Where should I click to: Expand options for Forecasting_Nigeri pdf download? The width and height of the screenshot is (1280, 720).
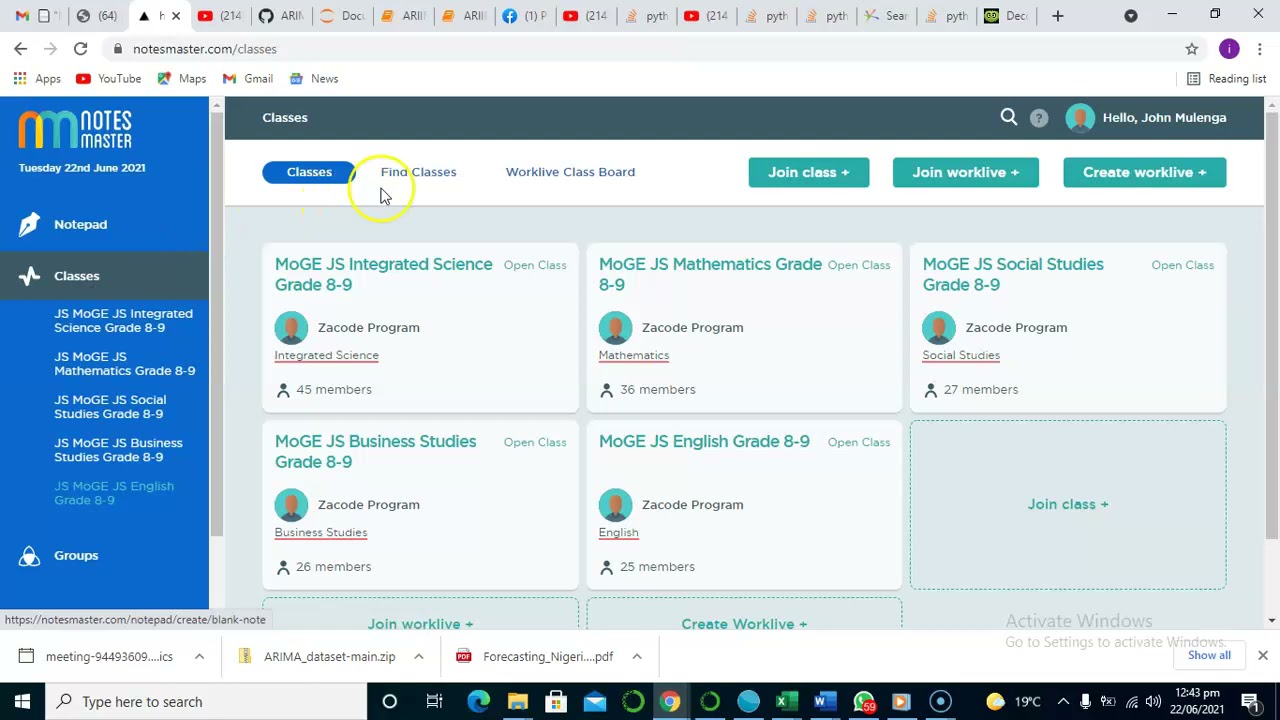[x=636, y=656]
